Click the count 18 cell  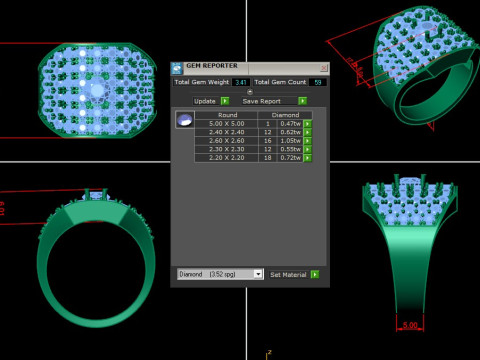tap(267, 158)
